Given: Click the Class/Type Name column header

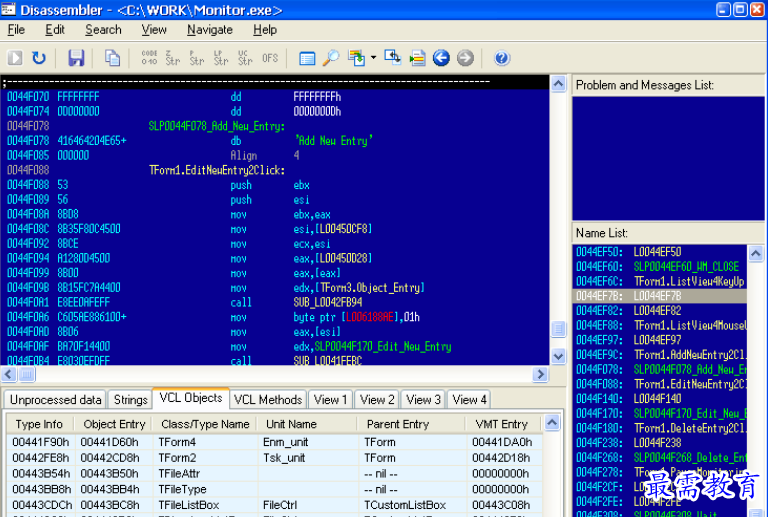Looking at the screenshot, I should [x=205, y=424].
